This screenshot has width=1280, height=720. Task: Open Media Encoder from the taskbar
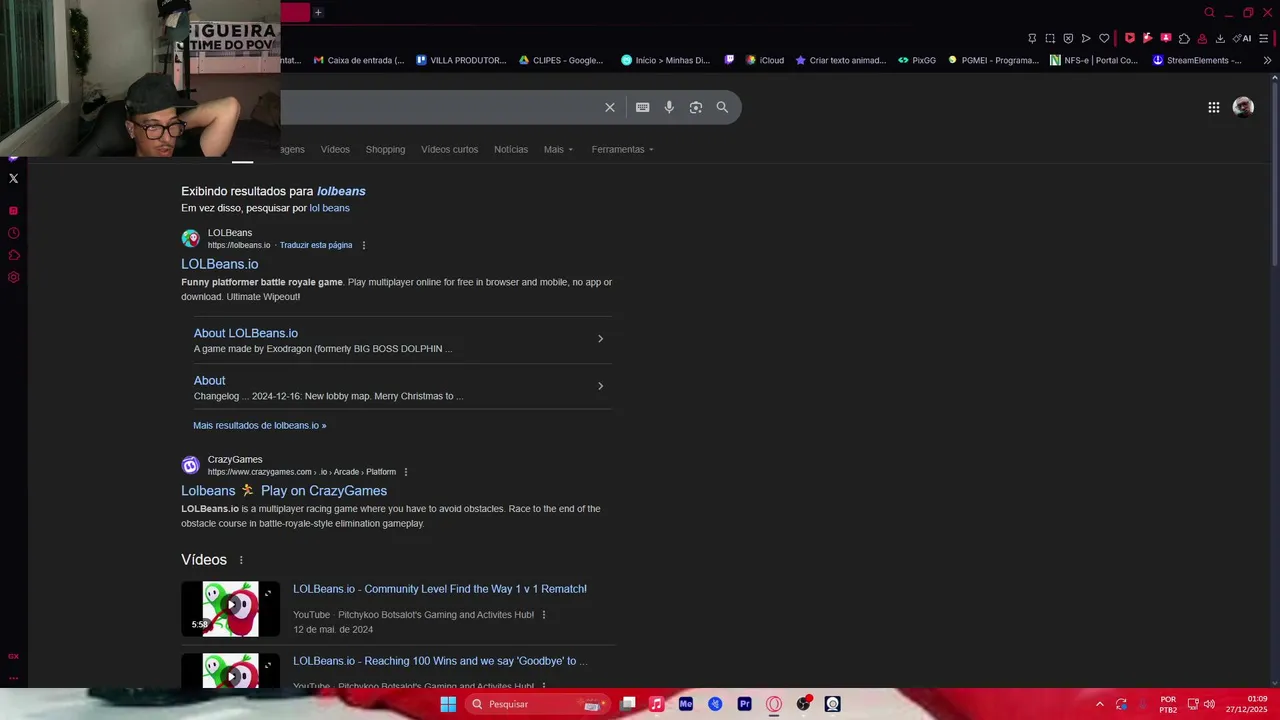(x=685, y=704)
